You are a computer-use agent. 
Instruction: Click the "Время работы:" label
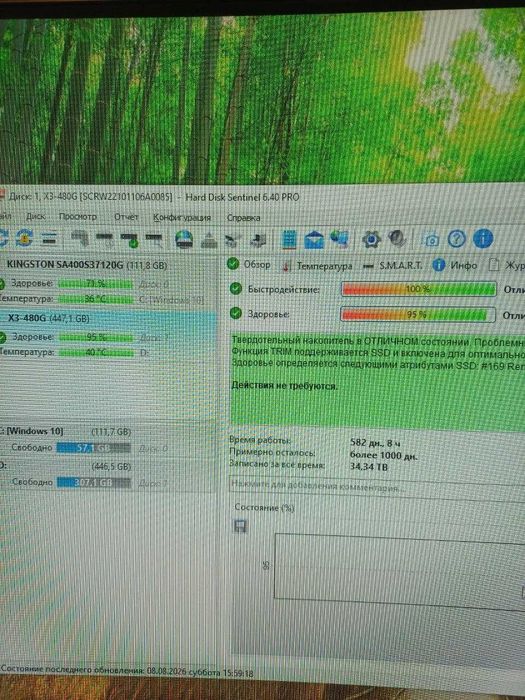(x=260, y=440)
